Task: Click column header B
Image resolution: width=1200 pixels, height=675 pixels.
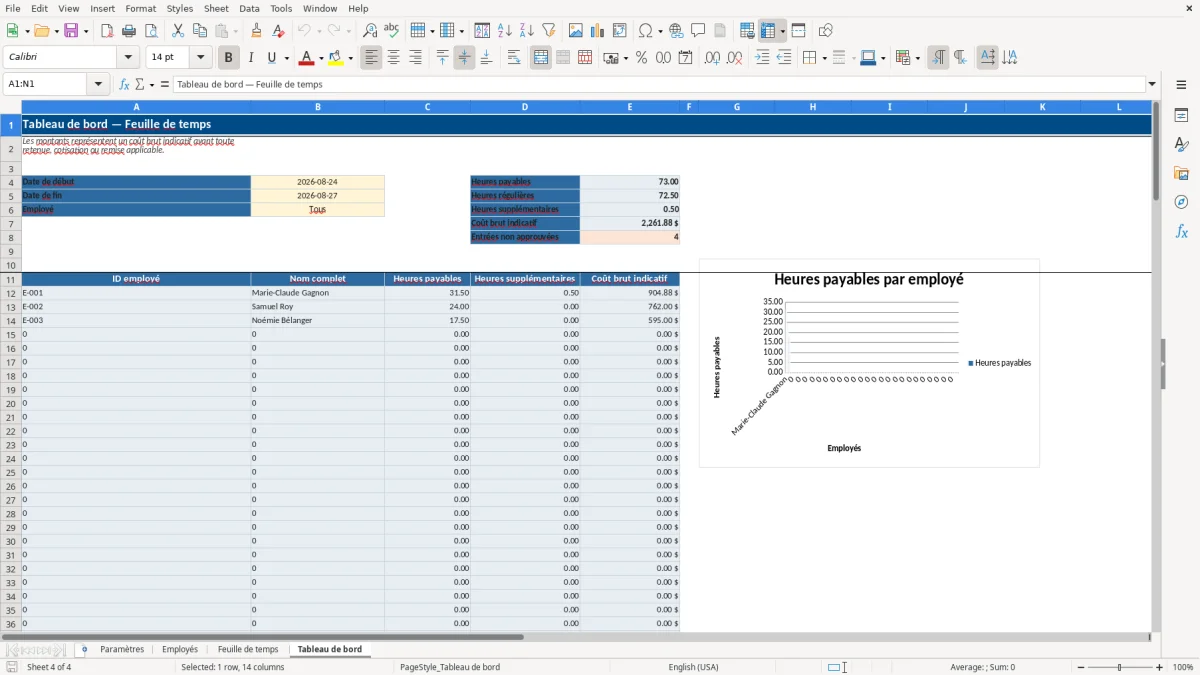Action: [318, 107]
